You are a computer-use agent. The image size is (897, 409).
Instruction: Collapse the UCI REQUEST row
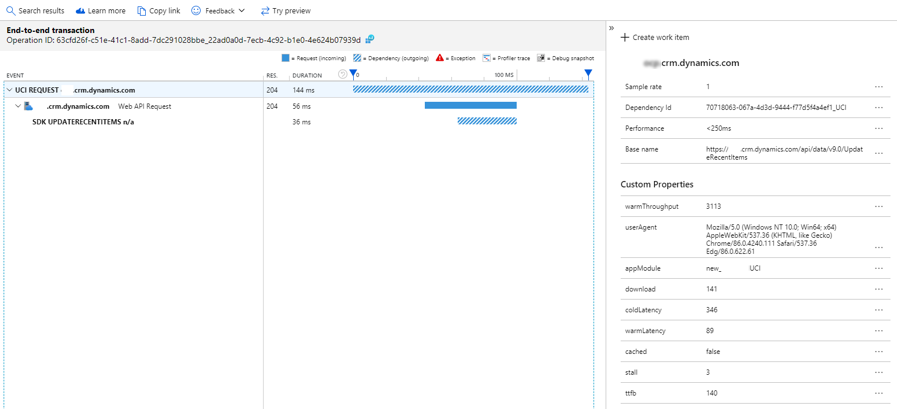tap(10, 90)
